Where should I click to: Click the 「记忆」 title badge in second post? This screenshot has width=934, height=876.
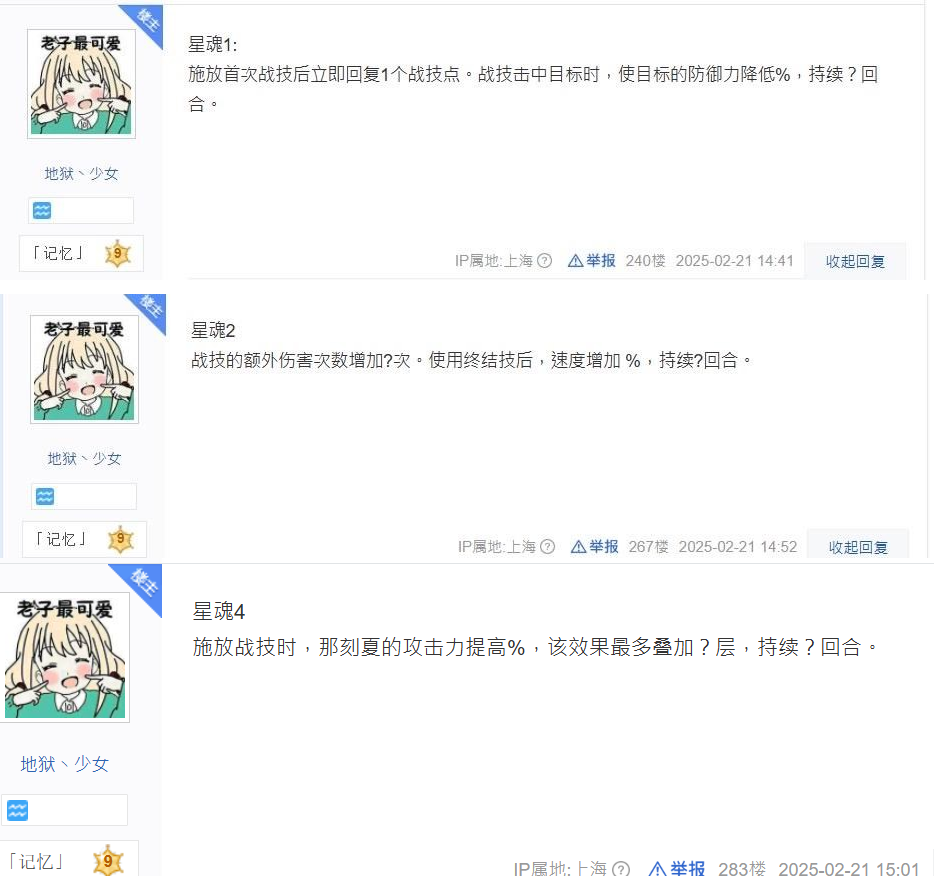(61, 539)
